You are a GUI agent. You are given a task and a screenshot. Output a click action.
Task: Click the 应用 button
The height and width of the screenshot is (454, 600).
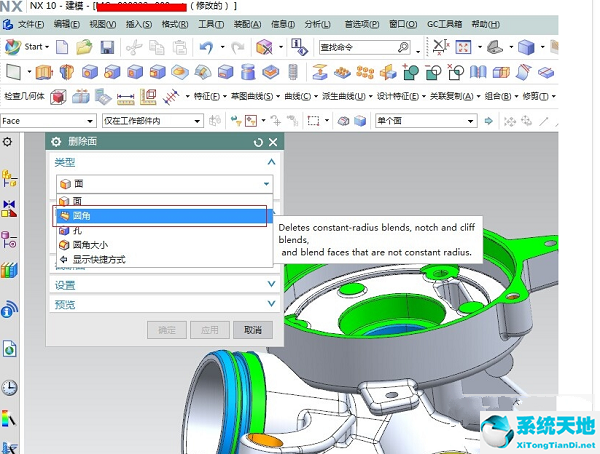210,330
